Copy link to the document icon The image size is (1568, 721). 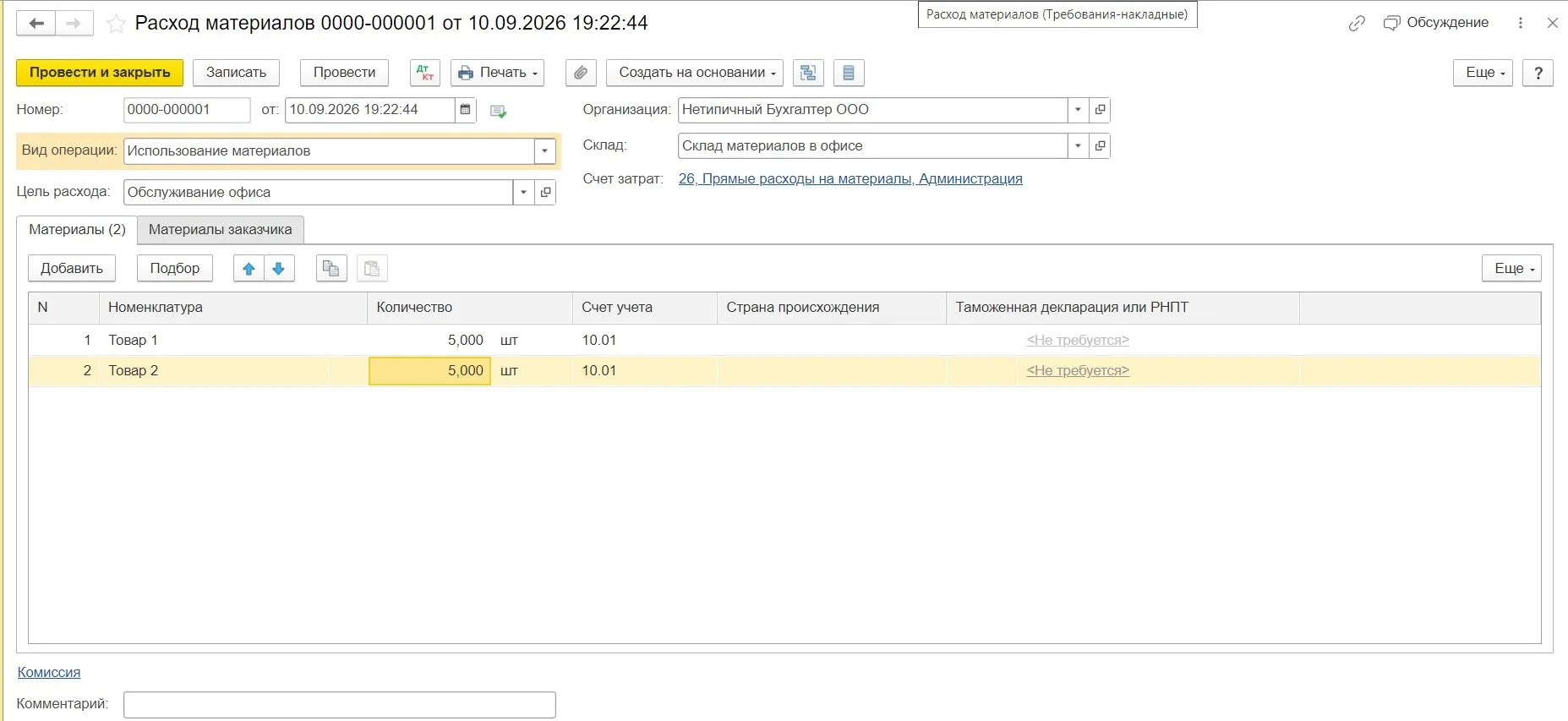[1357, 23]
